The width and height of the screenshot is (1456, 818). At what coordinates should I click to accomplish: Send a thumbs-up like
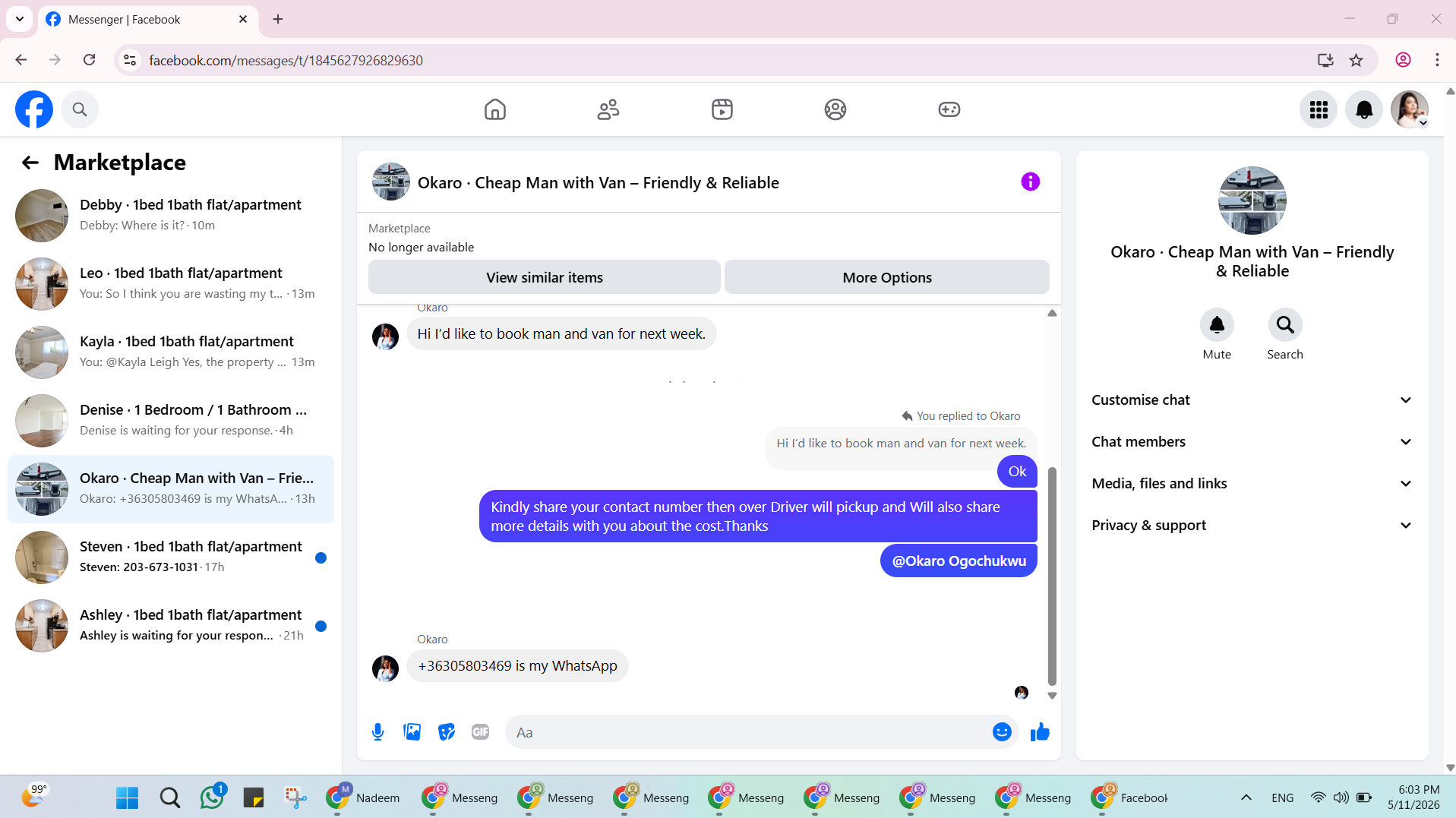pyautogui.click(x=1040, y=732)
